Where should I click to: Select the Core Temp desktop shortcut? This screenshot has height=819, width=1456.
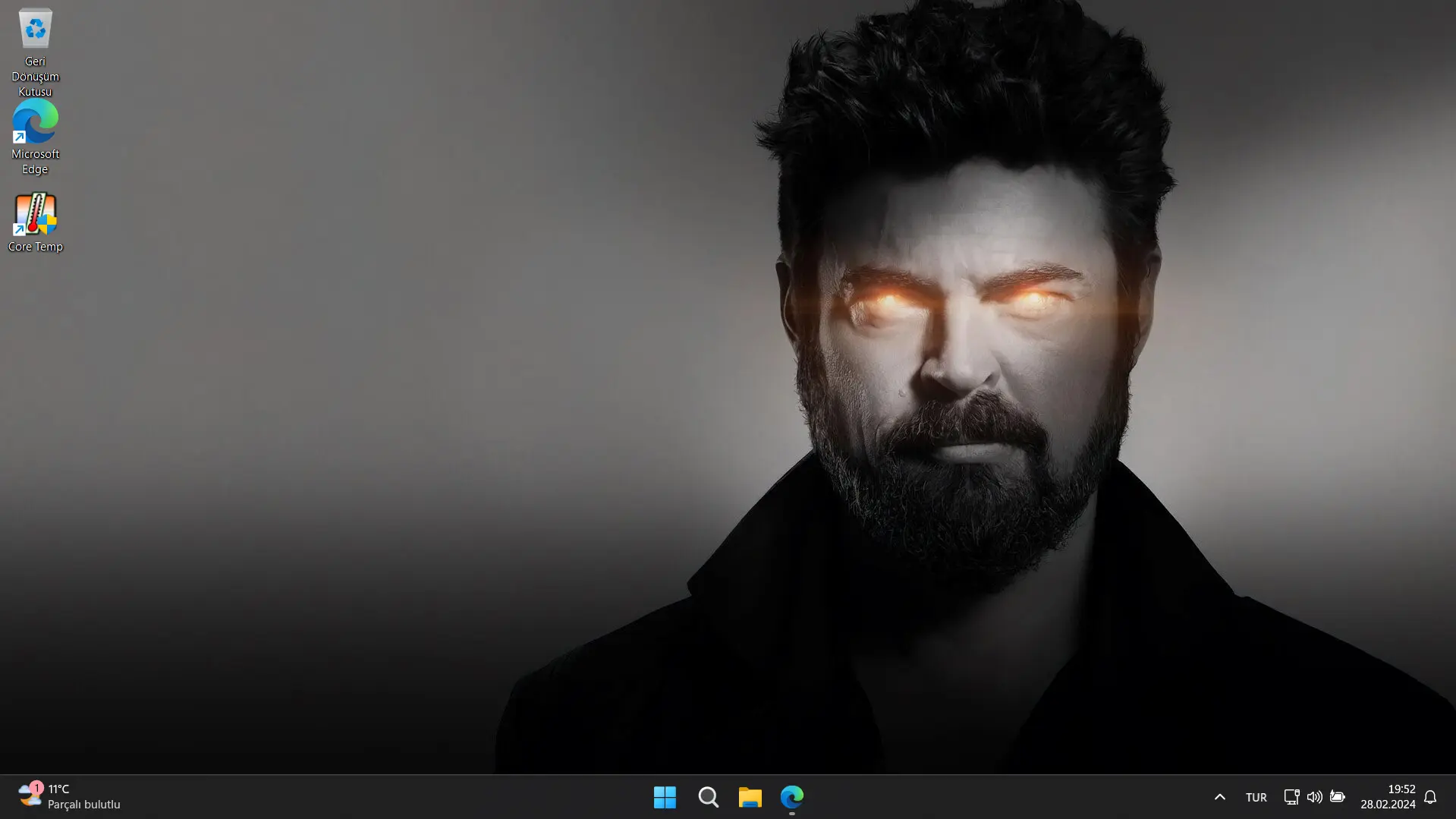[x=35, y=222]
